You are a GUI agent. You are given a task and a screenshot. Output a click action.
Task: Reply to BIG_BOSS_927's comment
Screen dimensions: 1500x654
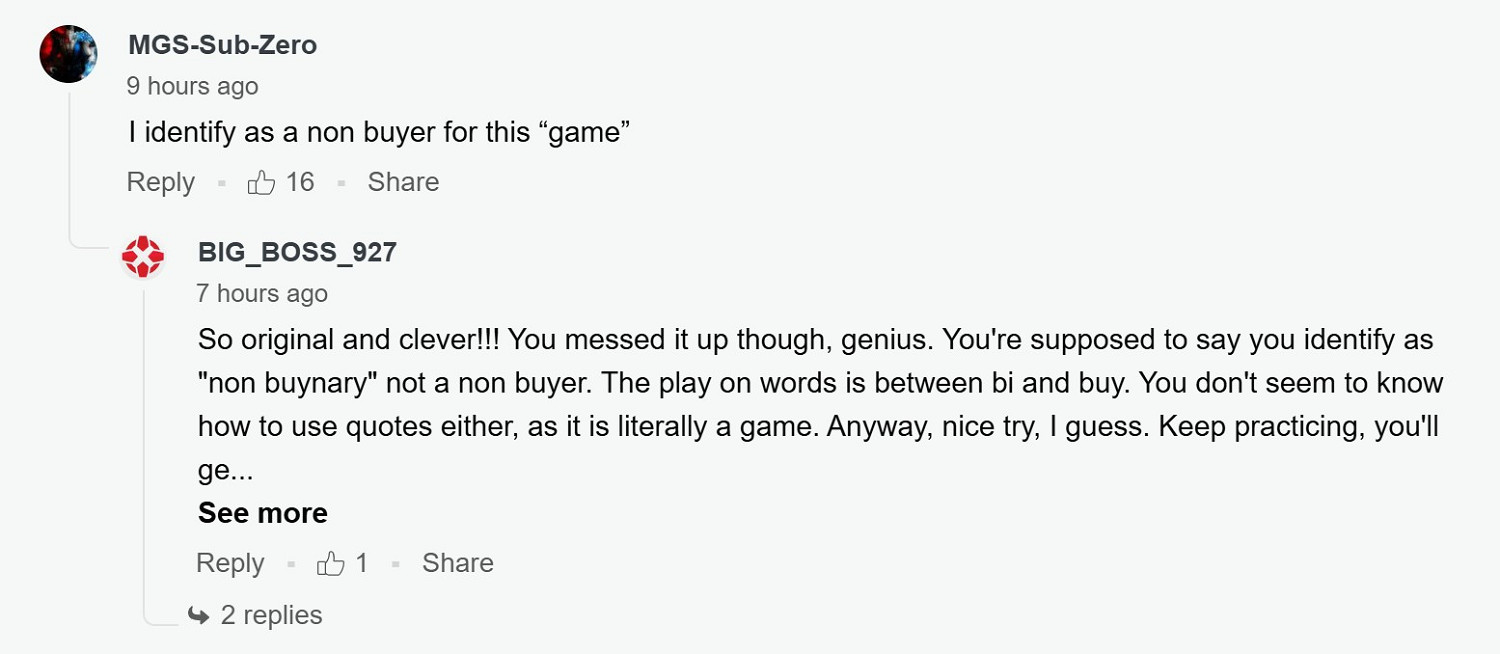[230, 563]
